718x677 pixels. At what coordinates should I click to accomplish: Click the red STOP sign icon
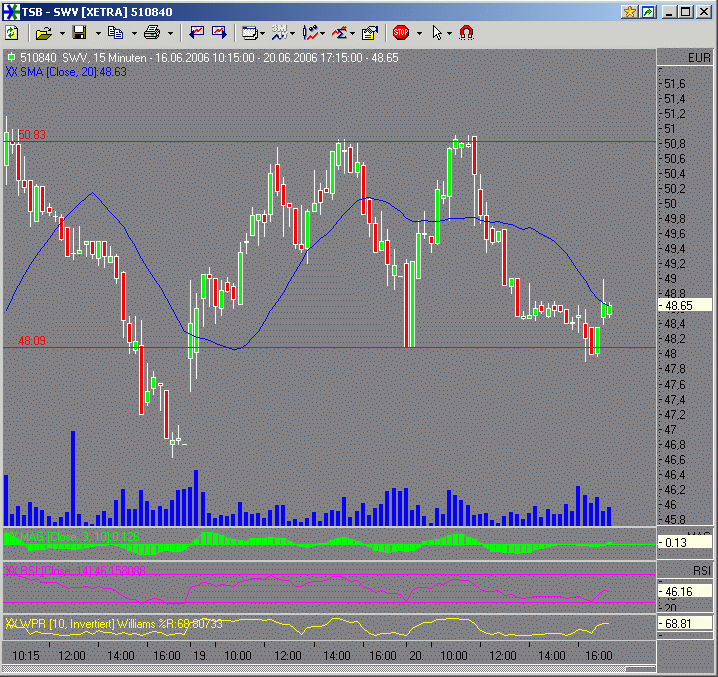click(401, 33)
